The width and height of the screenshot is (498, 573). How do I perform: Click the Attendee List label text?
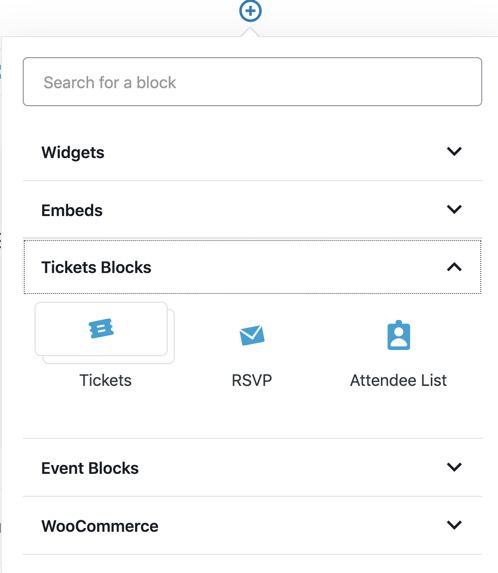(398, 380)
